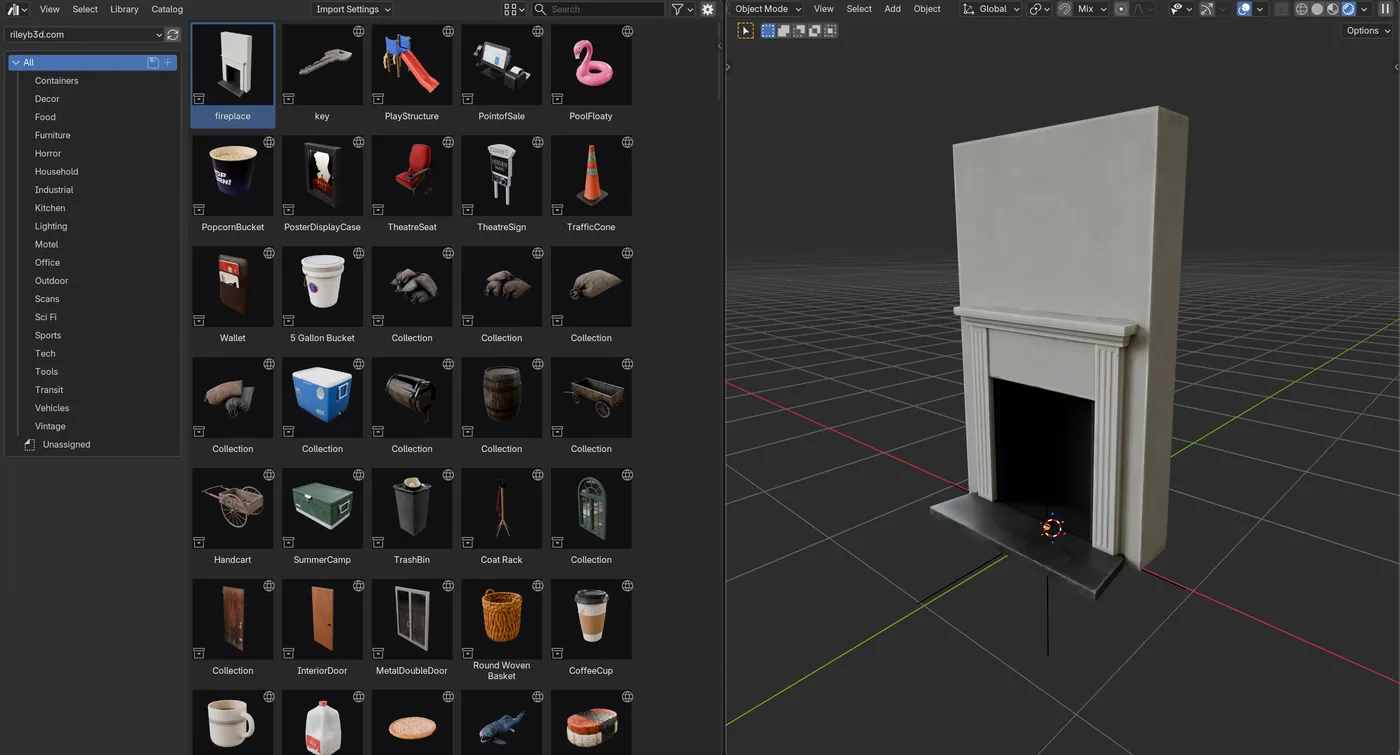1400x755 pixels.
Task: Click the globe icon on Handcart asset
Action: coord(269,475)
